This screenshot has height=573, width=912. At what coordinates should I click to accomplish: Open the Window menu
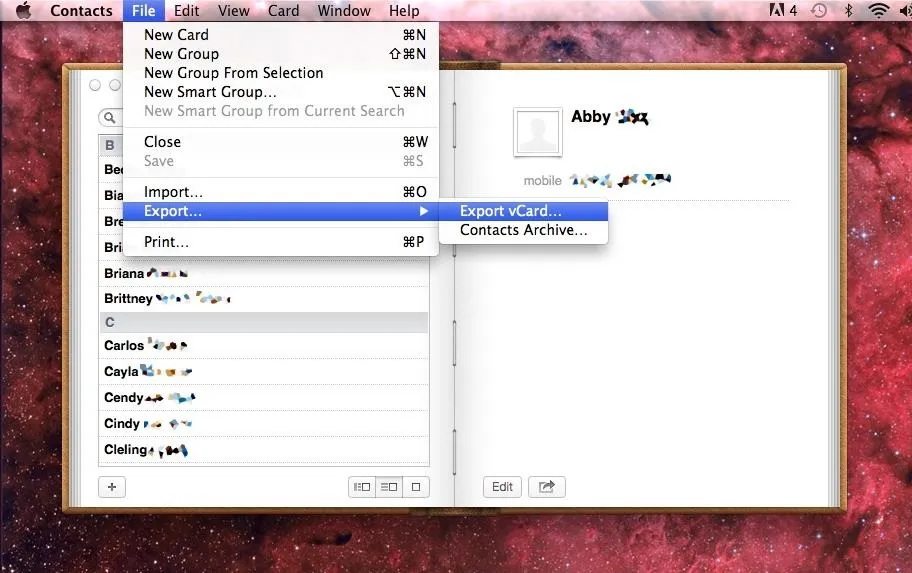tap(344, 10)
